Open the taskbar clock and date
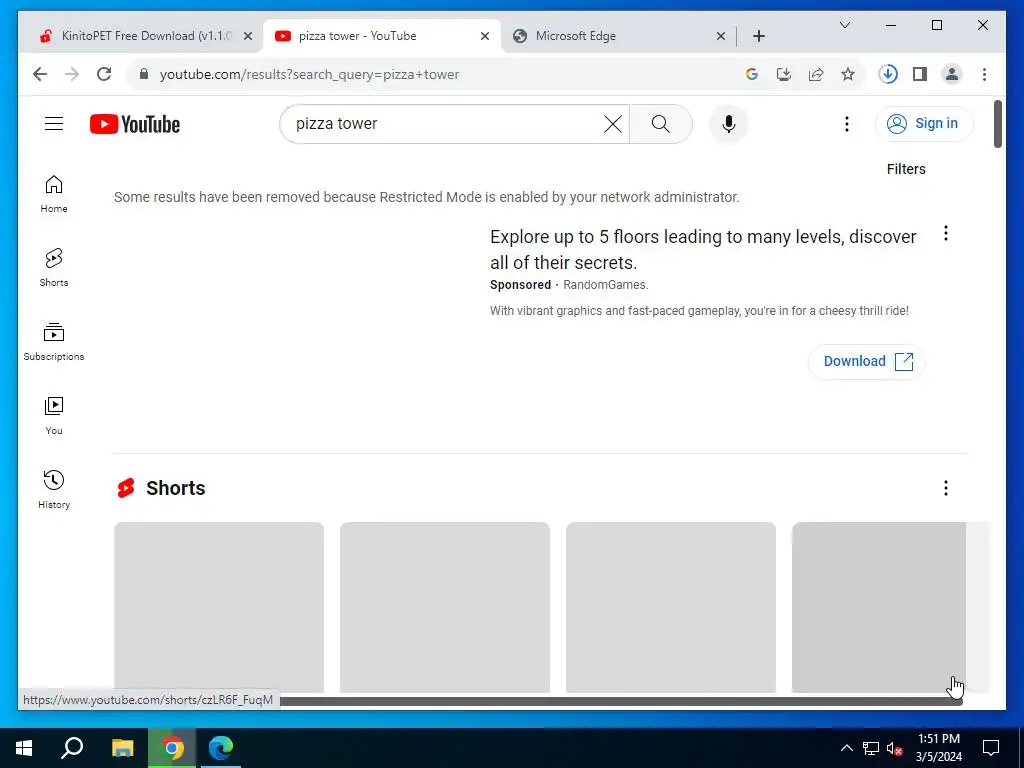Viewport: 1024px width, 768px height. coord(938,748)
